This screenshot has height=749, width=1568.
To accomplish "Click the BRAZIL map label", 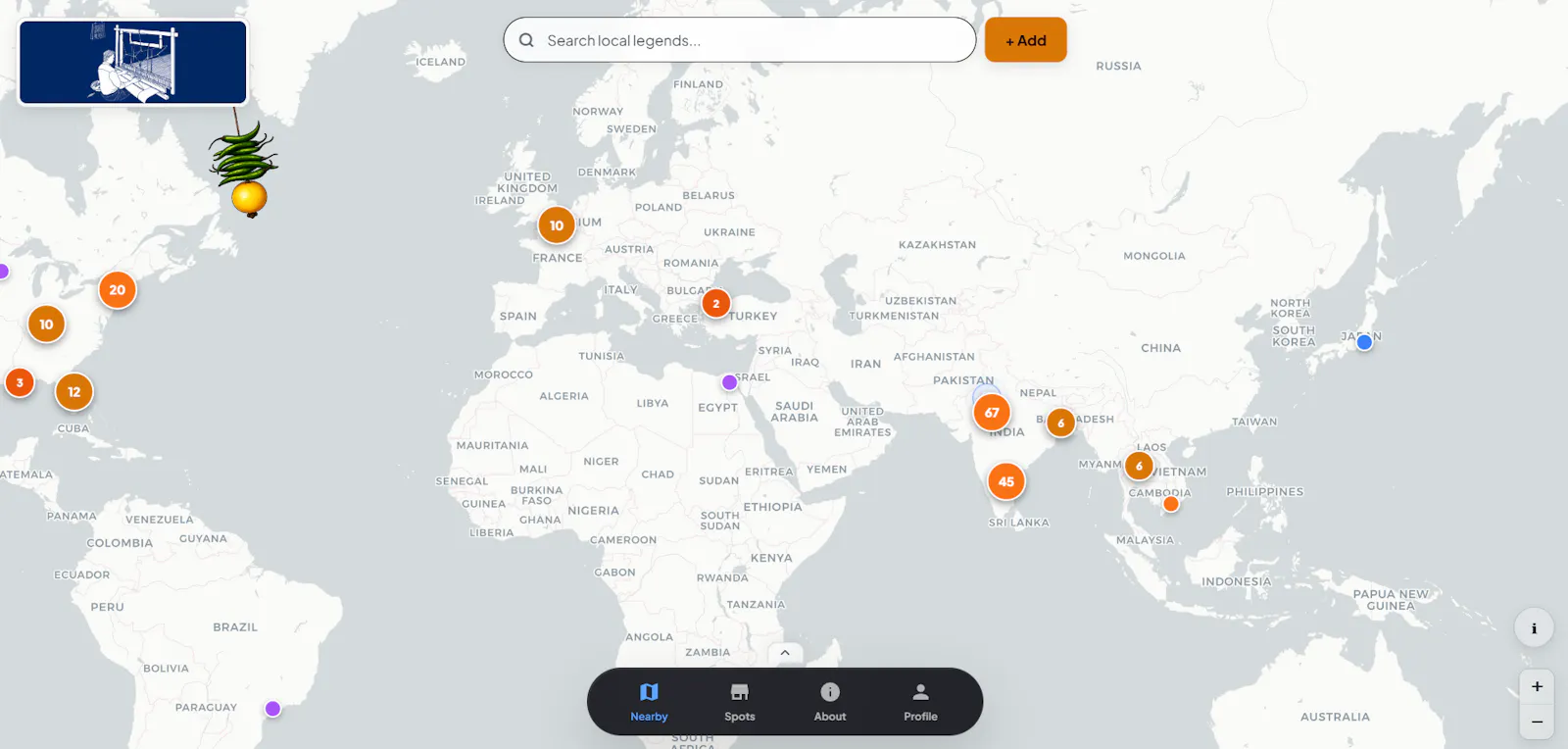I will [x=235, y=627].
